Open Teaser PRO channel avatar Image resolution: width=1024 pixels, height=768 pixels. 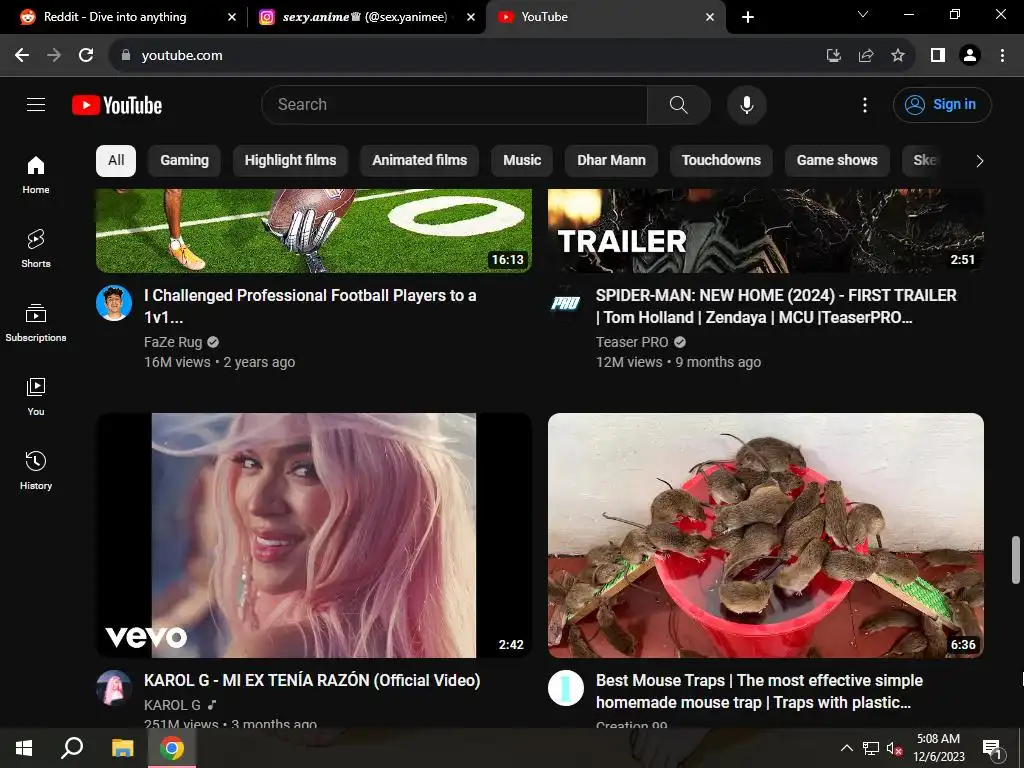pos(566,303)
